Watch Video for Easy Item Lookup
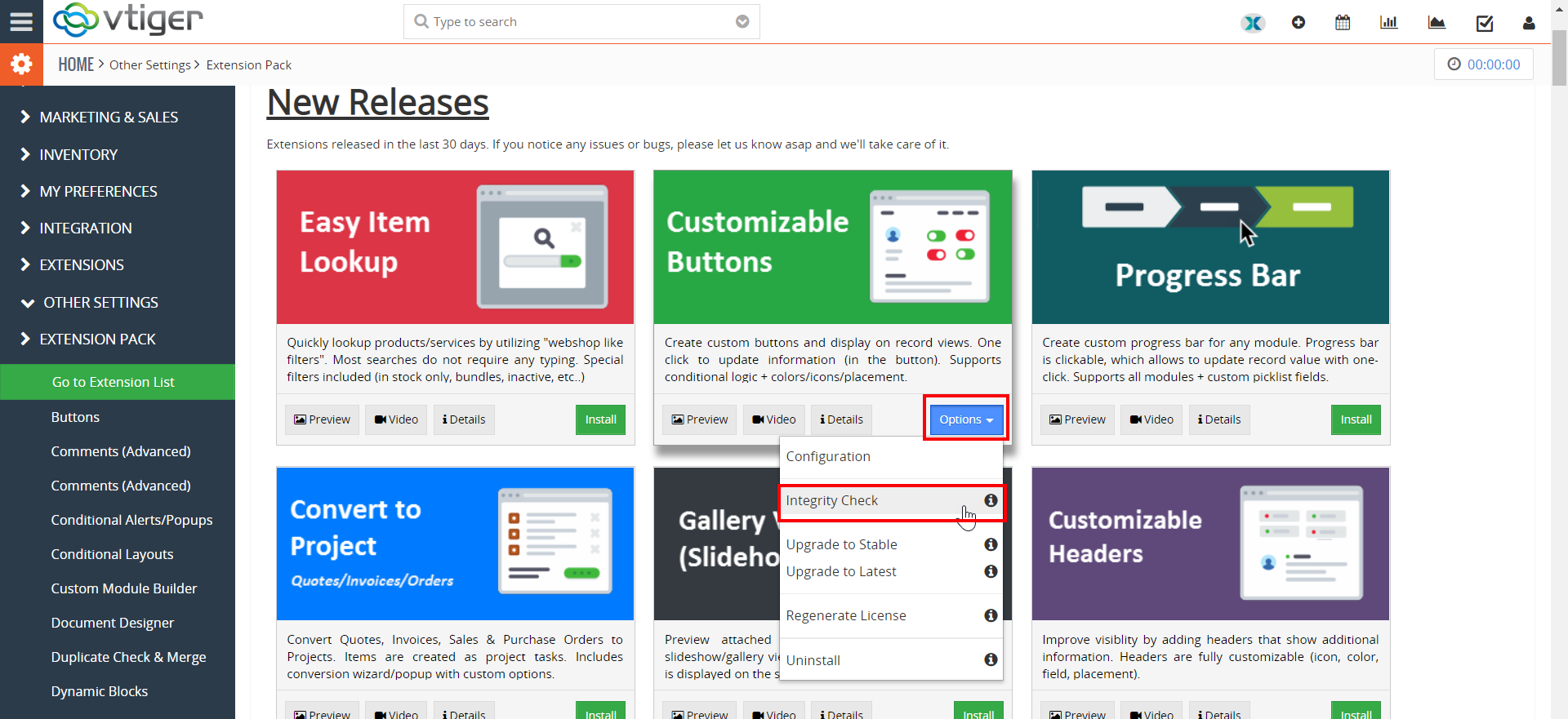Screen dimensions: 1568x719 tap(396, 419)
